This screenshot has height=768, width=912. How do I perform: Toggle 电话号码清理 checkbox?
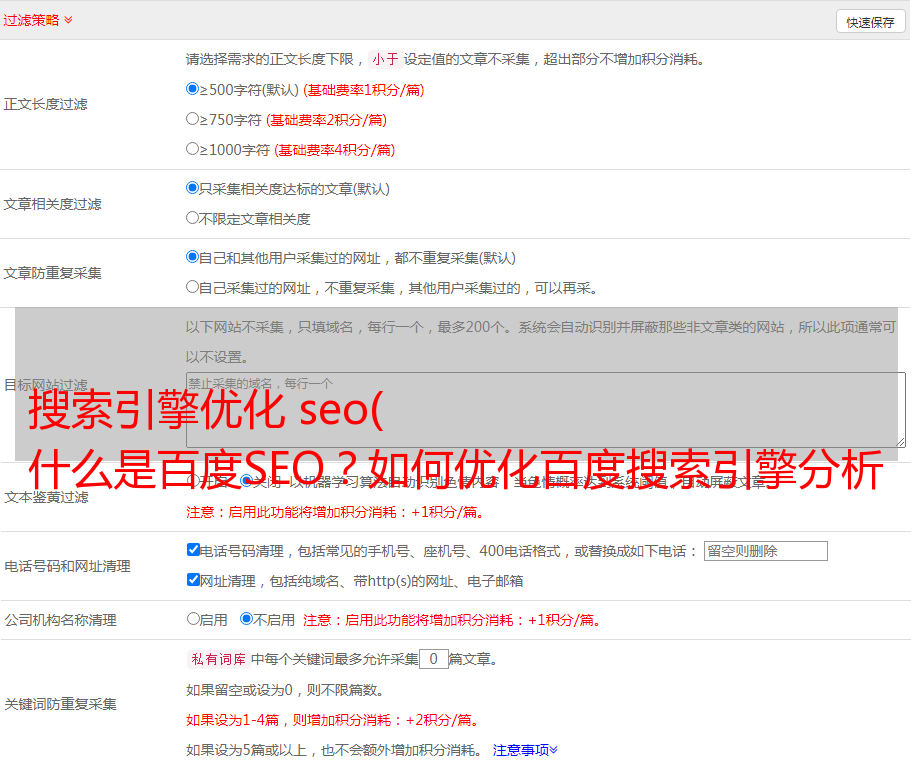193,550
